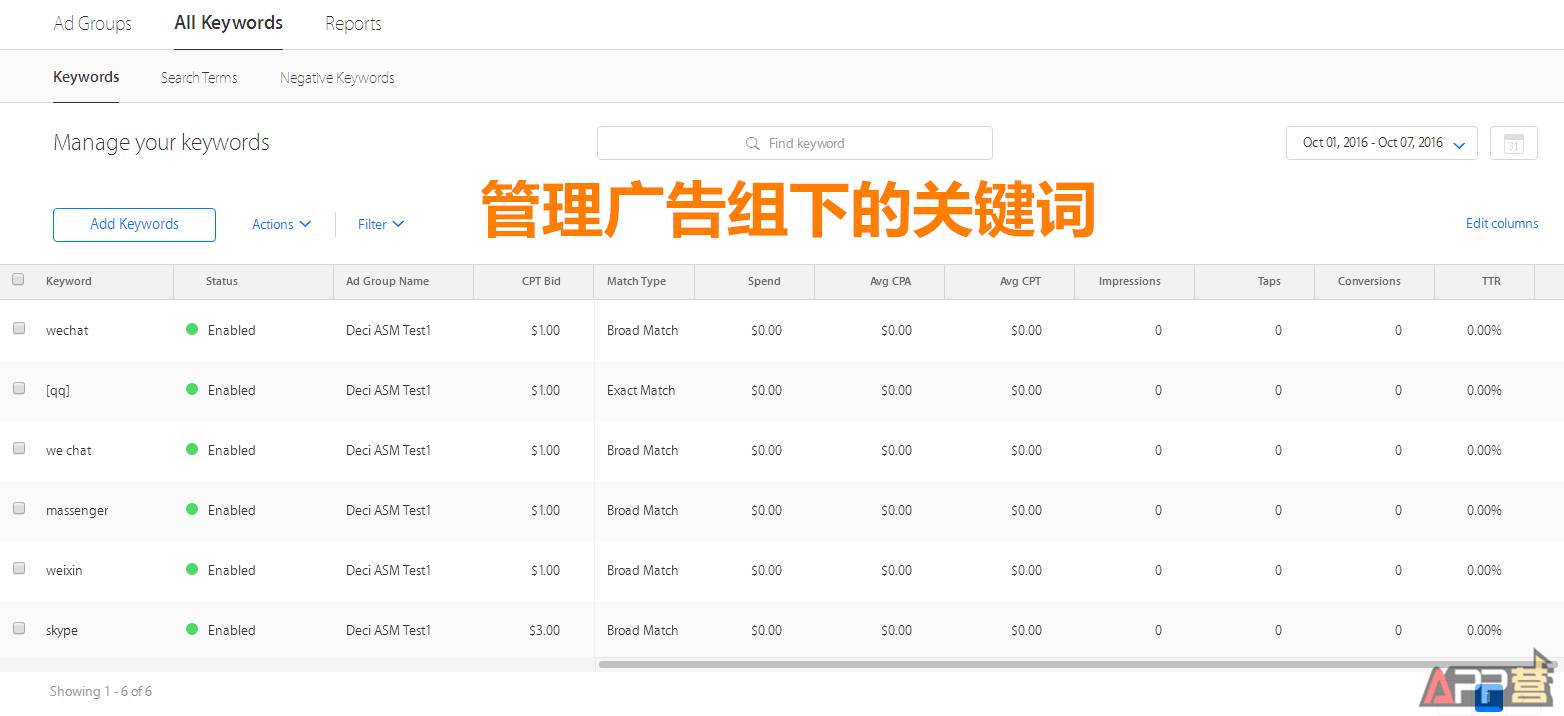Check the box for keyword wechat

point(18,328)
